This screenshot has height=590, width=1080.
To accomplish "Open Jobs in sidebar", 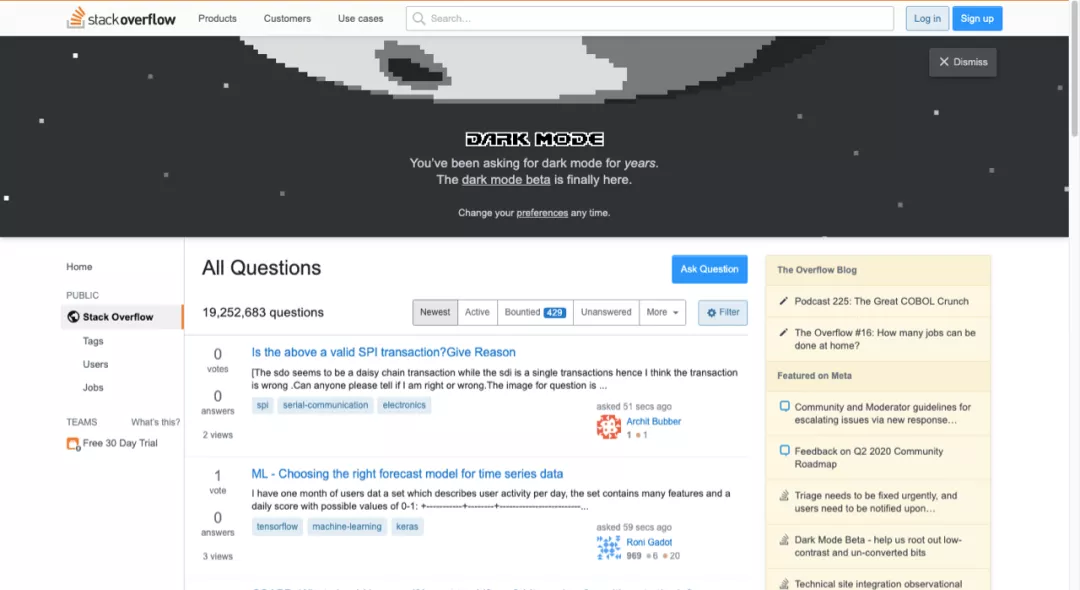I will [93, 388].
